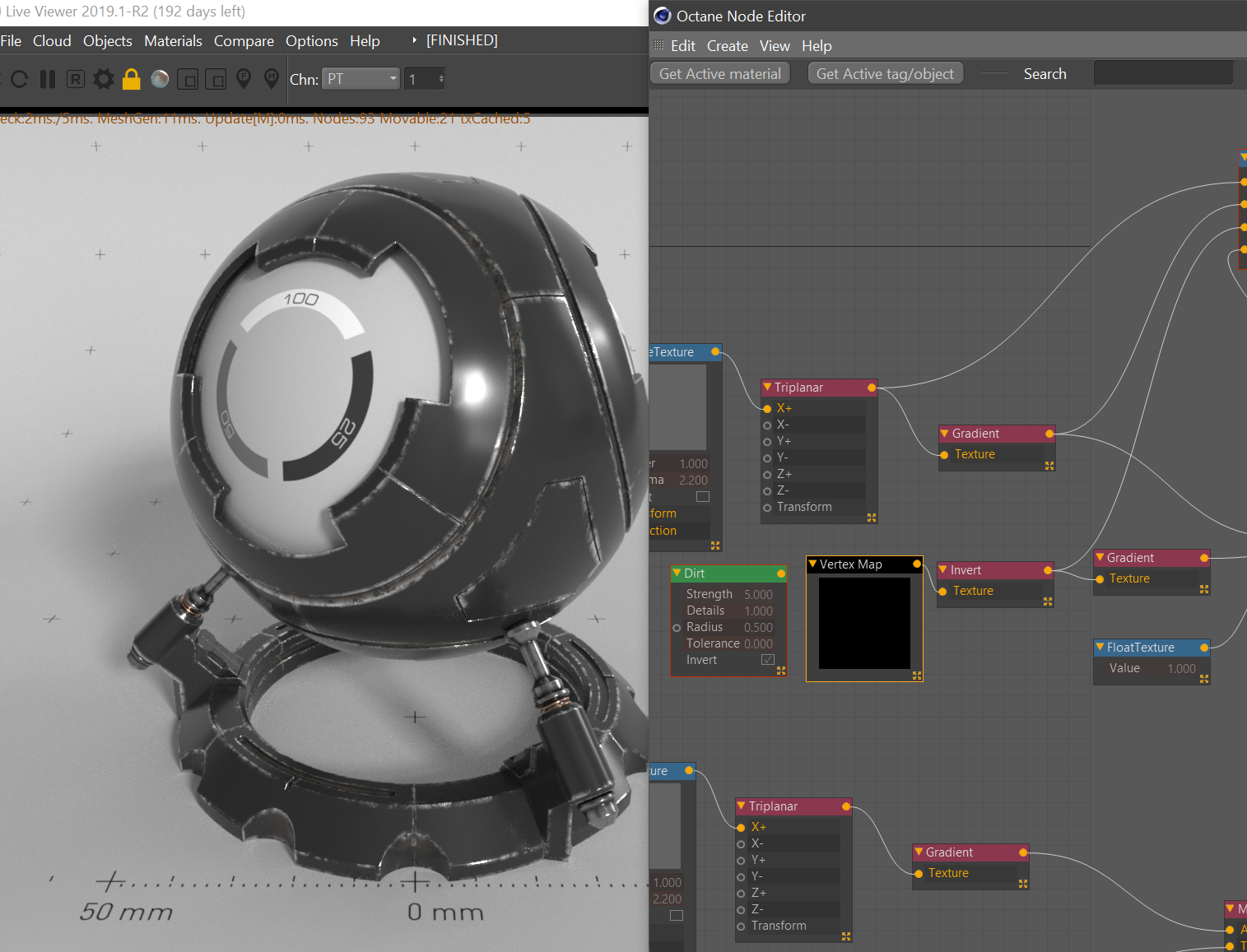This screenshot has width=1247, height=952.
Task: Open Live Viewer settings gear
Action: 104,79
